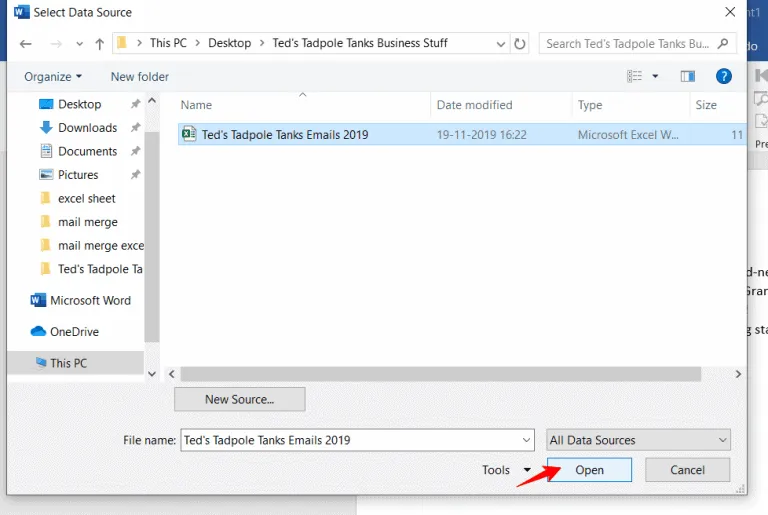The width and height of the screenshot is (768, 515).
Task: Click the Excel icon of the listed file
Action: [x=189, y=134]
